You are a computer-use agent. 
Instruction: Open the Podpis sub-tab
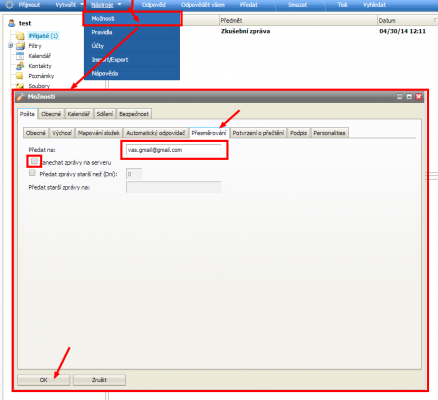pos(298,133)
